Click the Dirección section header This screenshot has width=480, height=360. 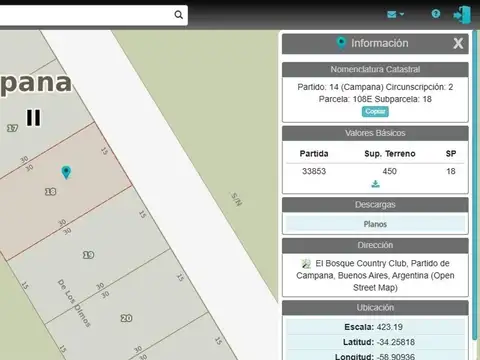[375, 245]
